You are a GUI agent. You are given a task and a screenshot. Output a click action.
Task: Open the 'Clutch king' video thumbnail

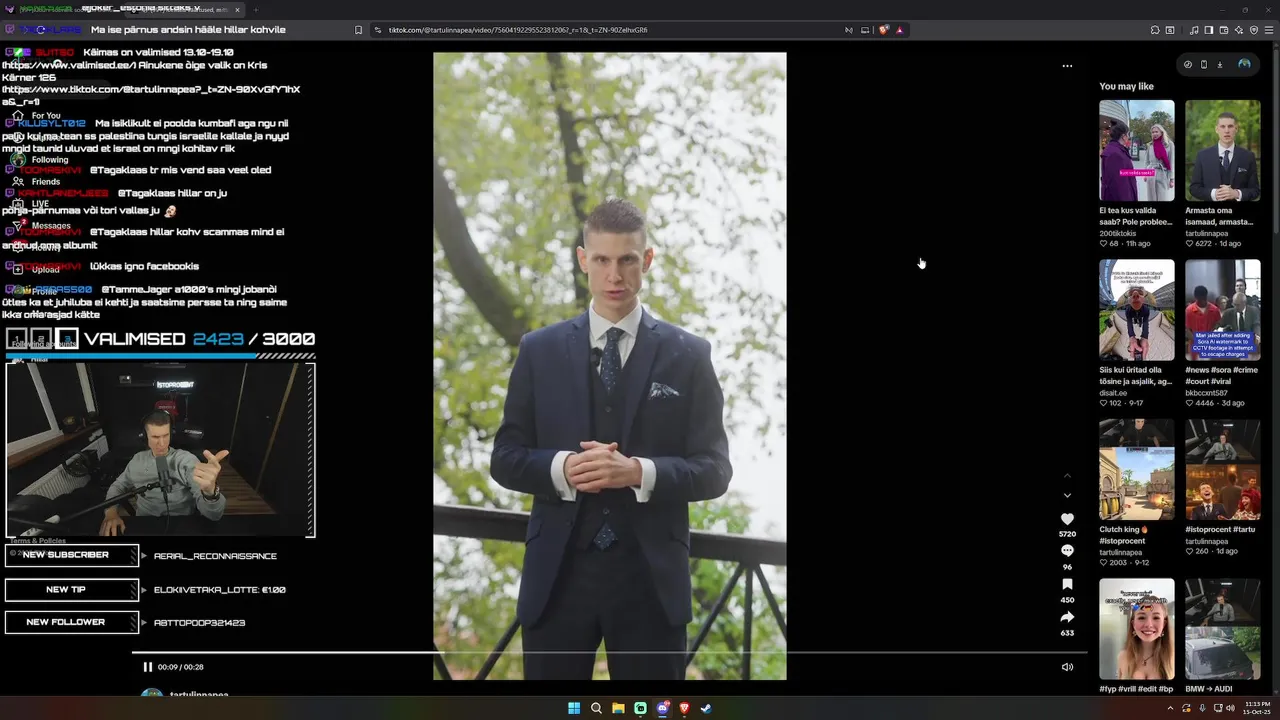(1137, 469)
